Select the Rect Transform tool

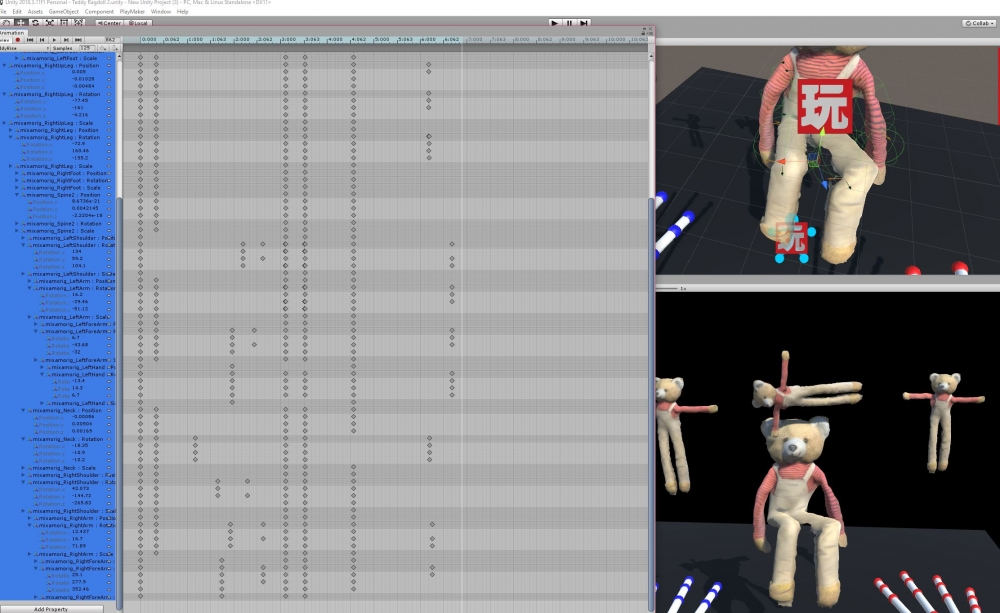(x=65, y=22)
